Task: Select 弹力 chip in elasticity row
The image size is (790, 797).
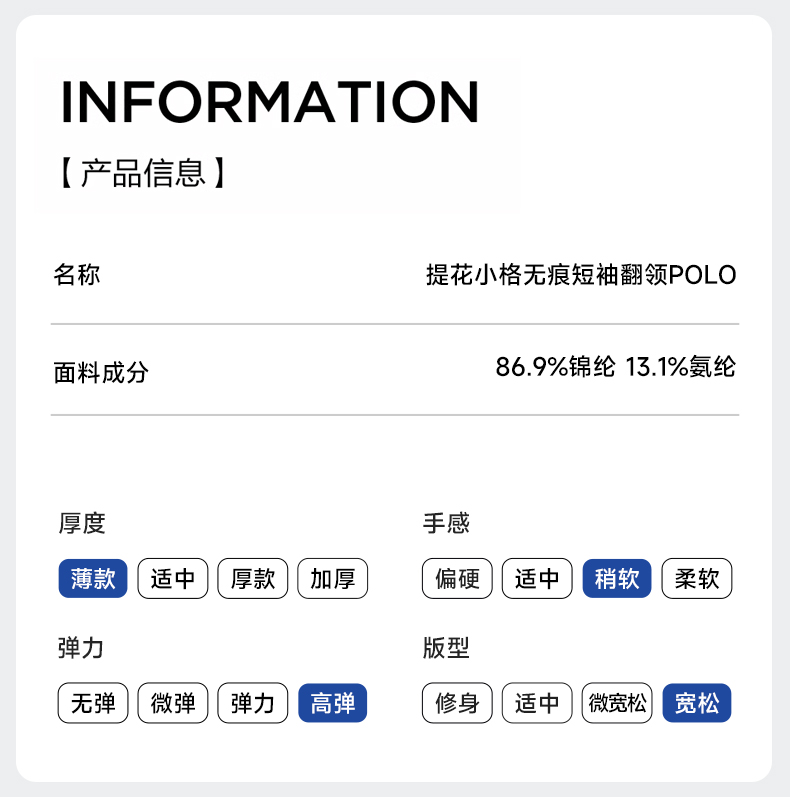Action: [x=253, y=704]
